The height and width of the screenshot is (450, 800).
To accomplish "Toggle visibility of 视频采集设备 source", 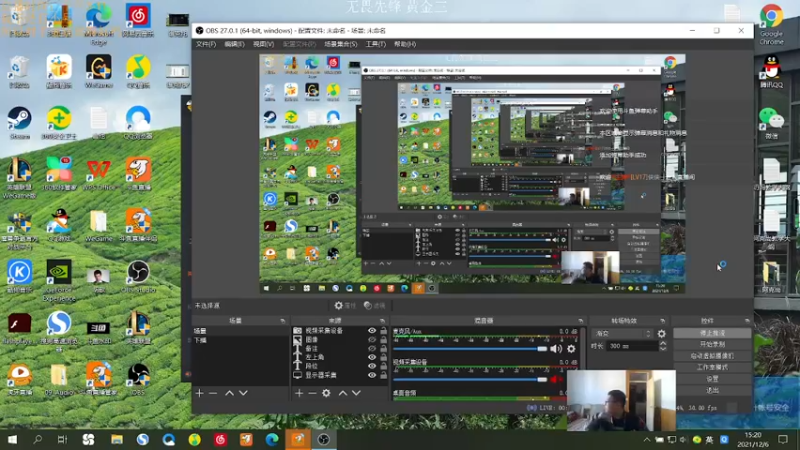I will tap(372, 331).
